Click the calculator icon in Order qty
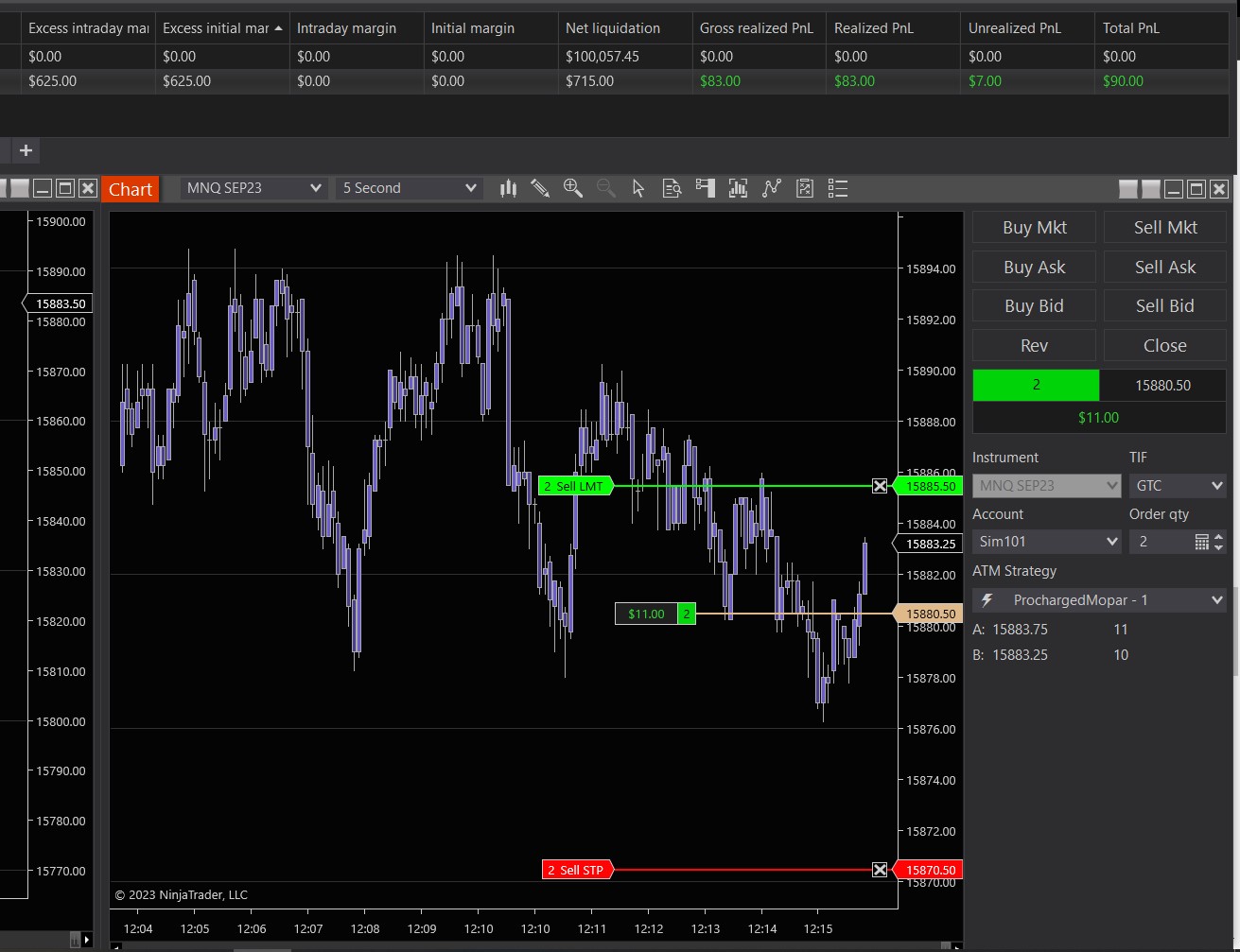The width and height of the screenshot is (1240, 952). coord(1201,542)
